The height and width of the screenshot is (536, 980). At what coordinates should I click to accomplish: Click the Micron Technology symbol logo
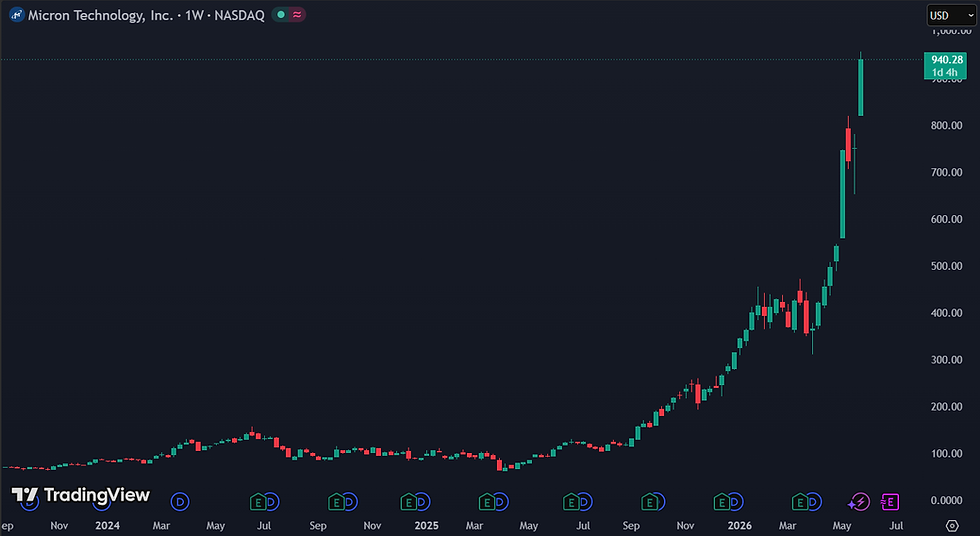tap(17, 15)
